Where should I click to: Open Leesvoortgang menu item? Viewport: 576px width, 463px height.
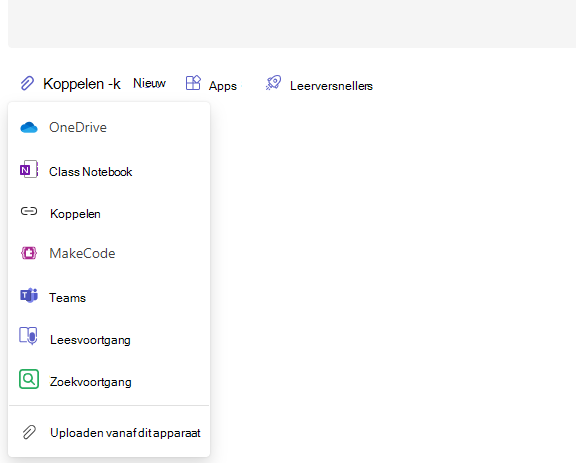109,339
